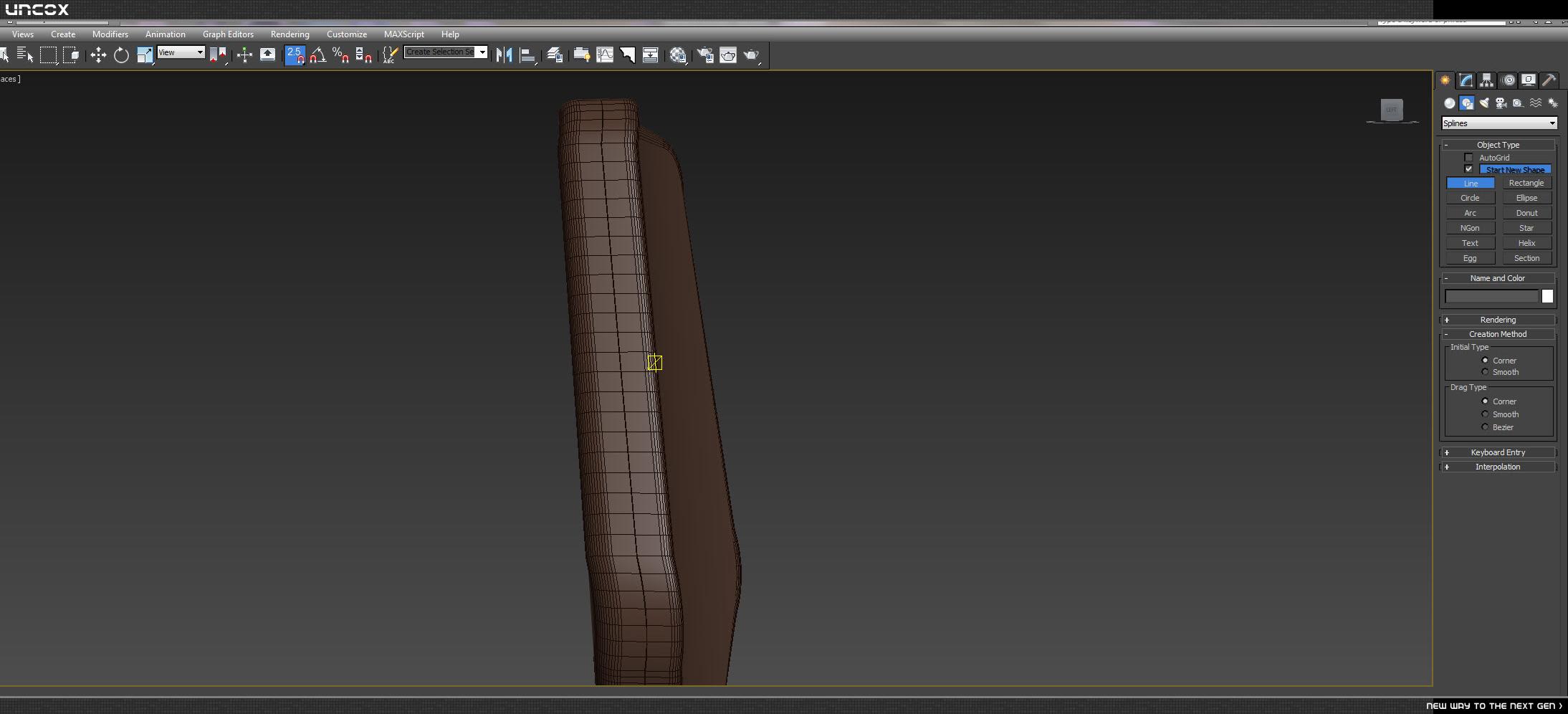Open the View reference coordinate dropdown
Screen dimensions: 1568x714
(181, 52)
